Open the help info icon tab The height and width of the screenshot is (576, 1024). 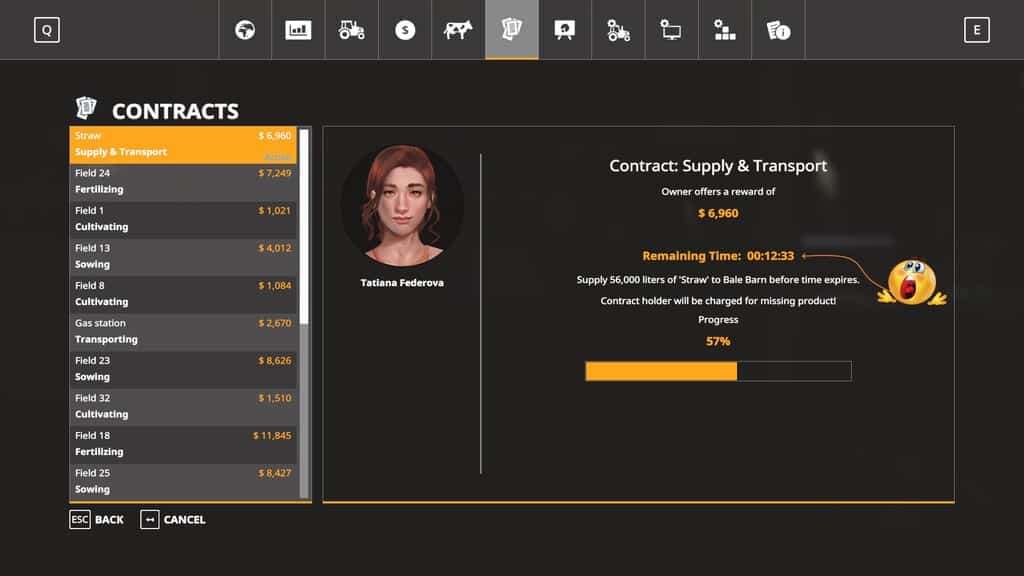click(778, 30)
